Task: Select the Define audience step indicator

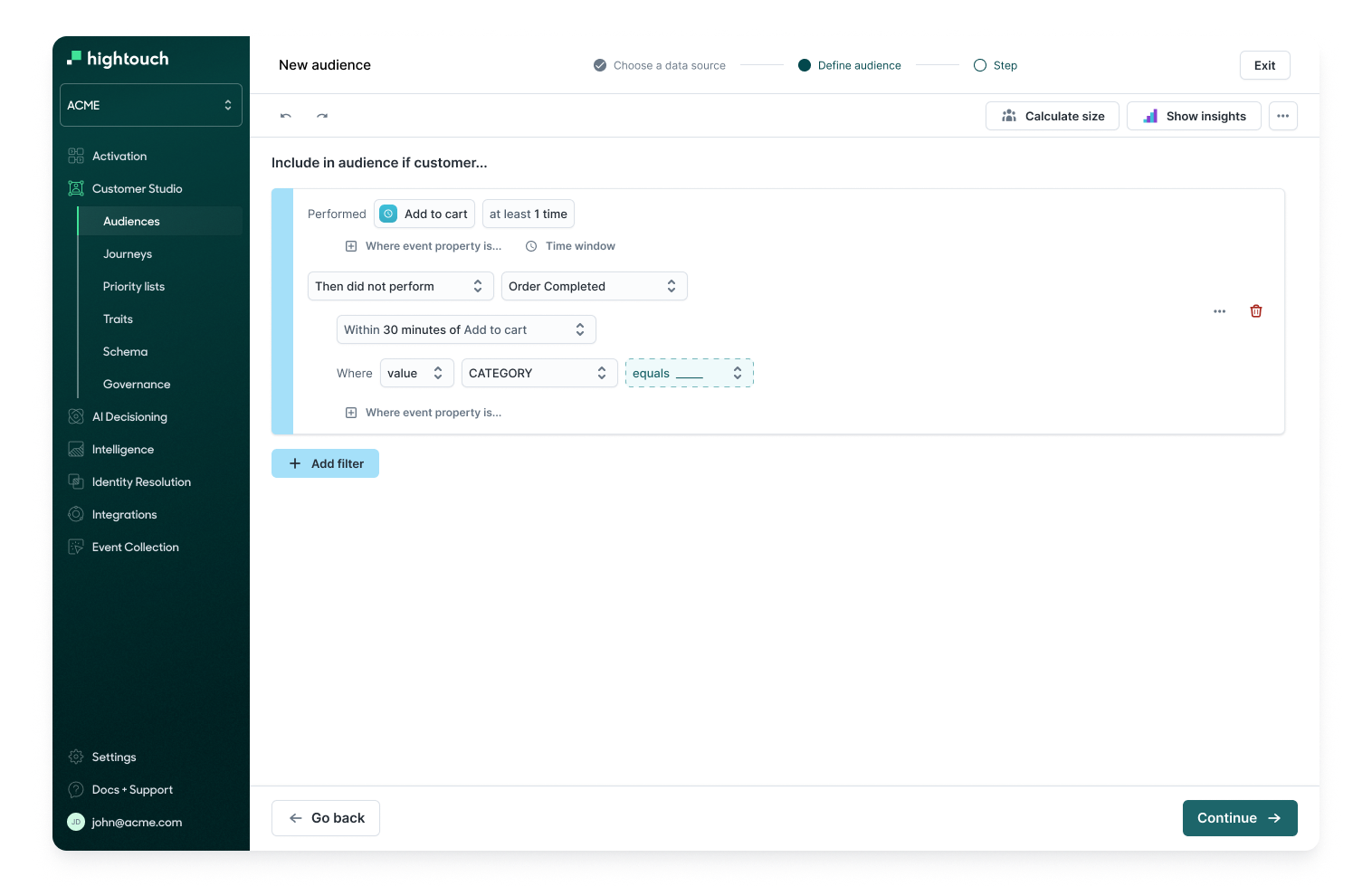Action: click(x=805, y=65)
